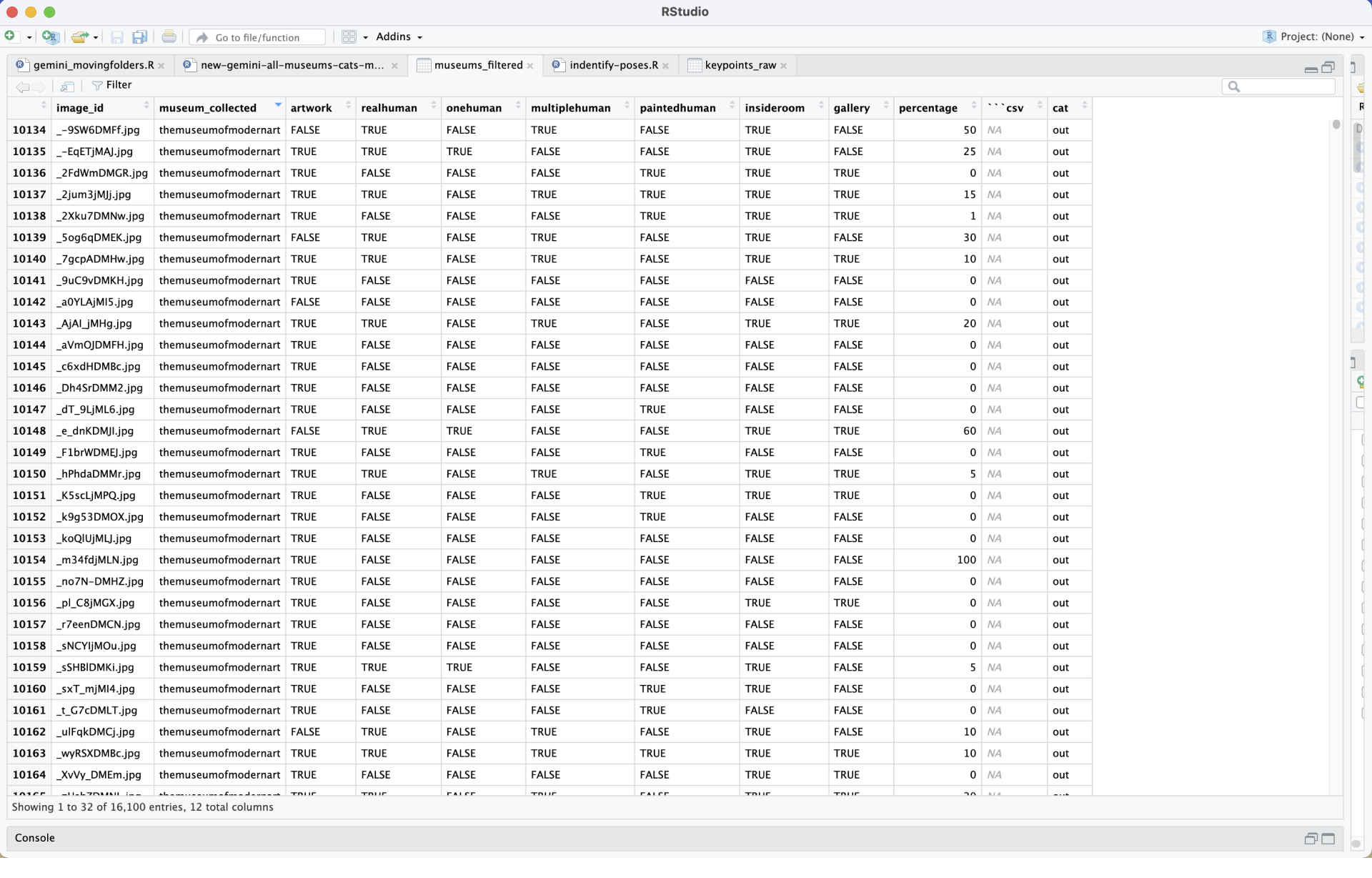Click the workspace panes grid icon
This screenshot has height=878, width=1372.
349,36
